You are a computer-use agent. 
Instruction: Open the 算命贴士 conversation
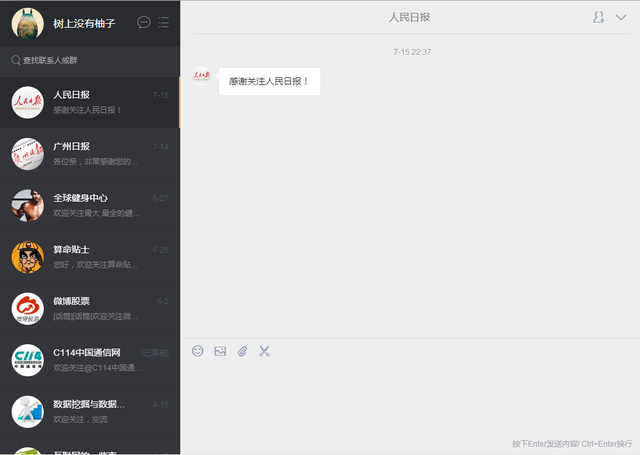point(90,257)
